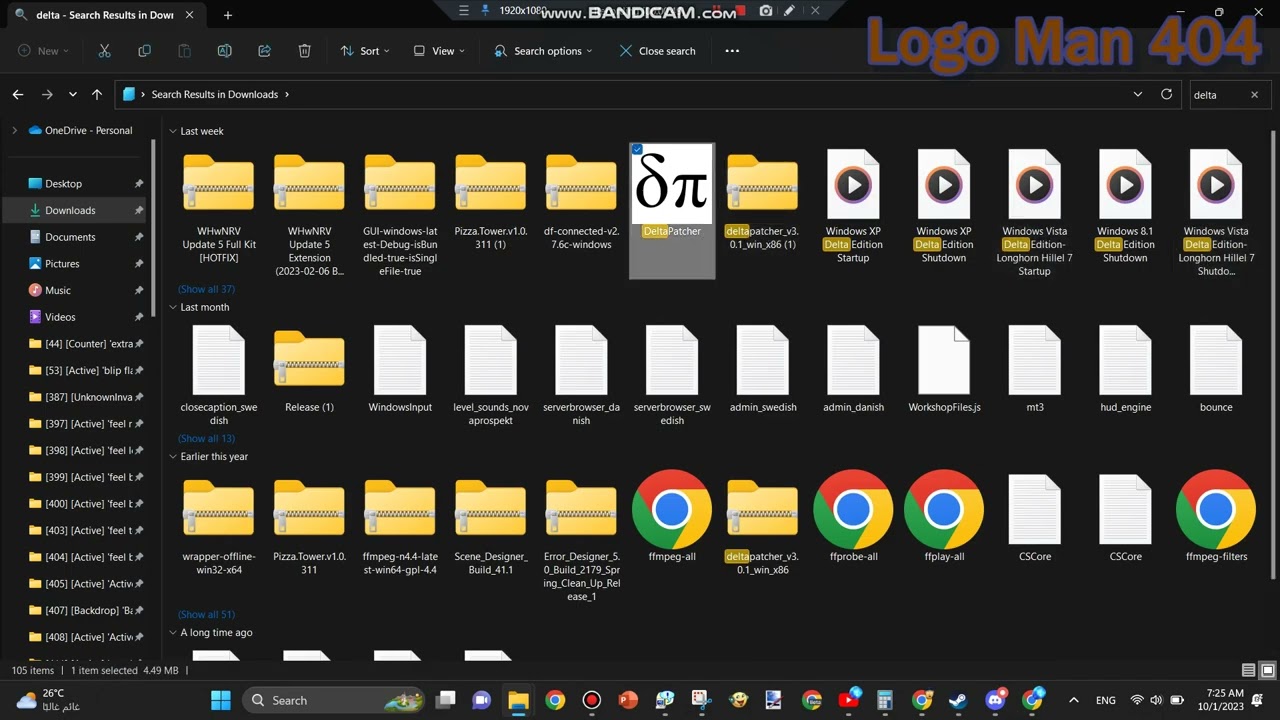This screenshot has height=720, width=1280.
Task: Open the New dropdown menu
Action: pyautogui.click(x=44, y=51)
